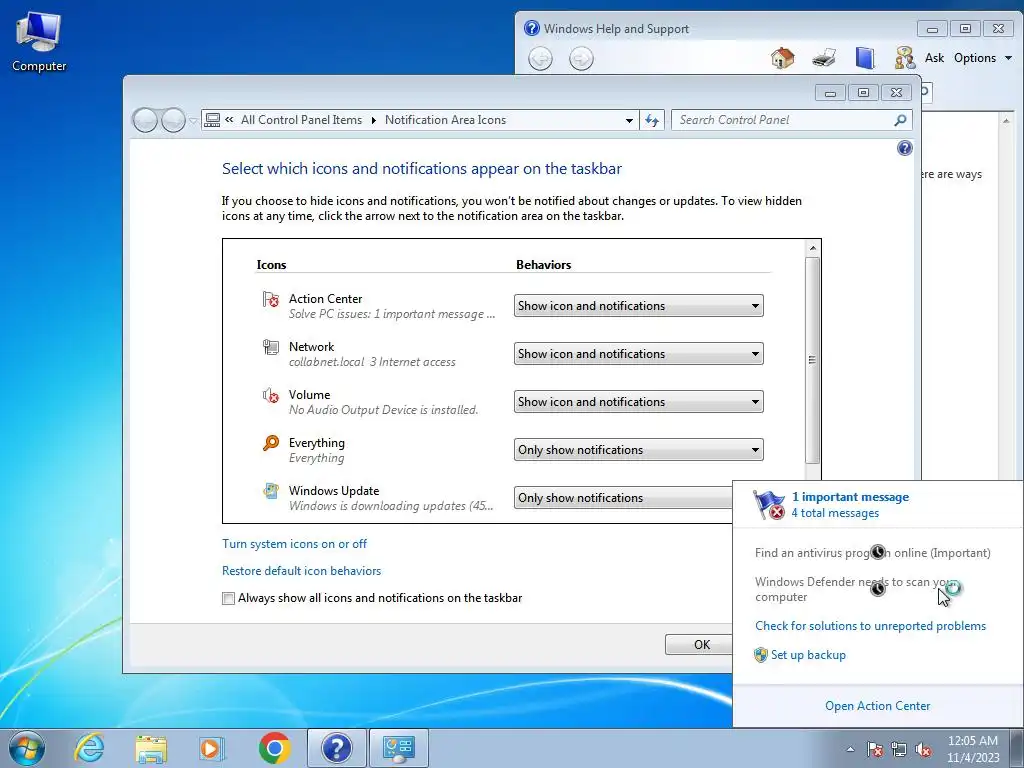Screen dimensions: 1024x768
Task: Launch Google Chrome from taskbar
Action: 274,748
